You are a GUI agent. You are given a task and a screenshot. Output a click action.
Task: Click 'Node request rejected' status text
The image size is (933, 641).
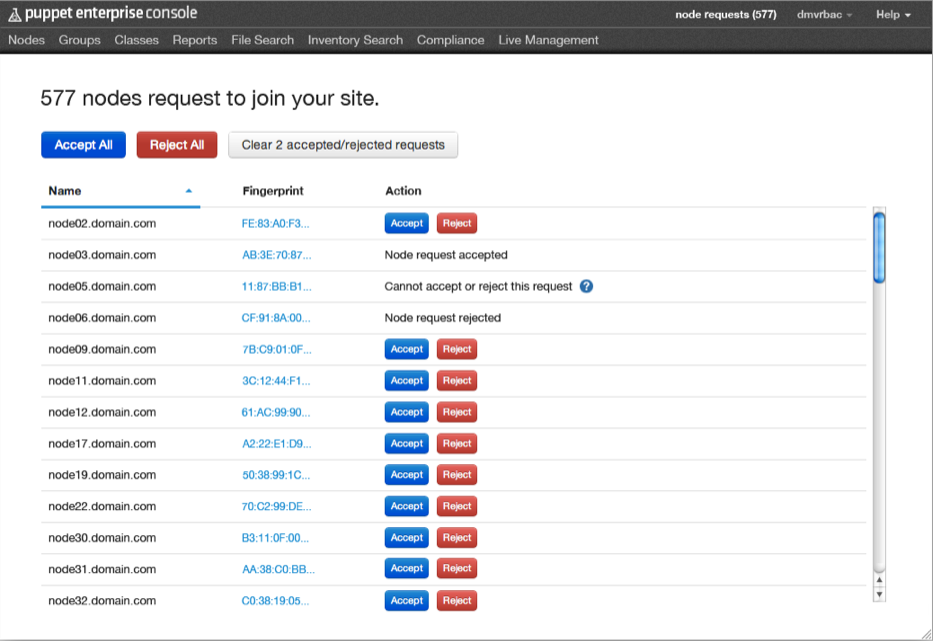(x=442, y=318)
